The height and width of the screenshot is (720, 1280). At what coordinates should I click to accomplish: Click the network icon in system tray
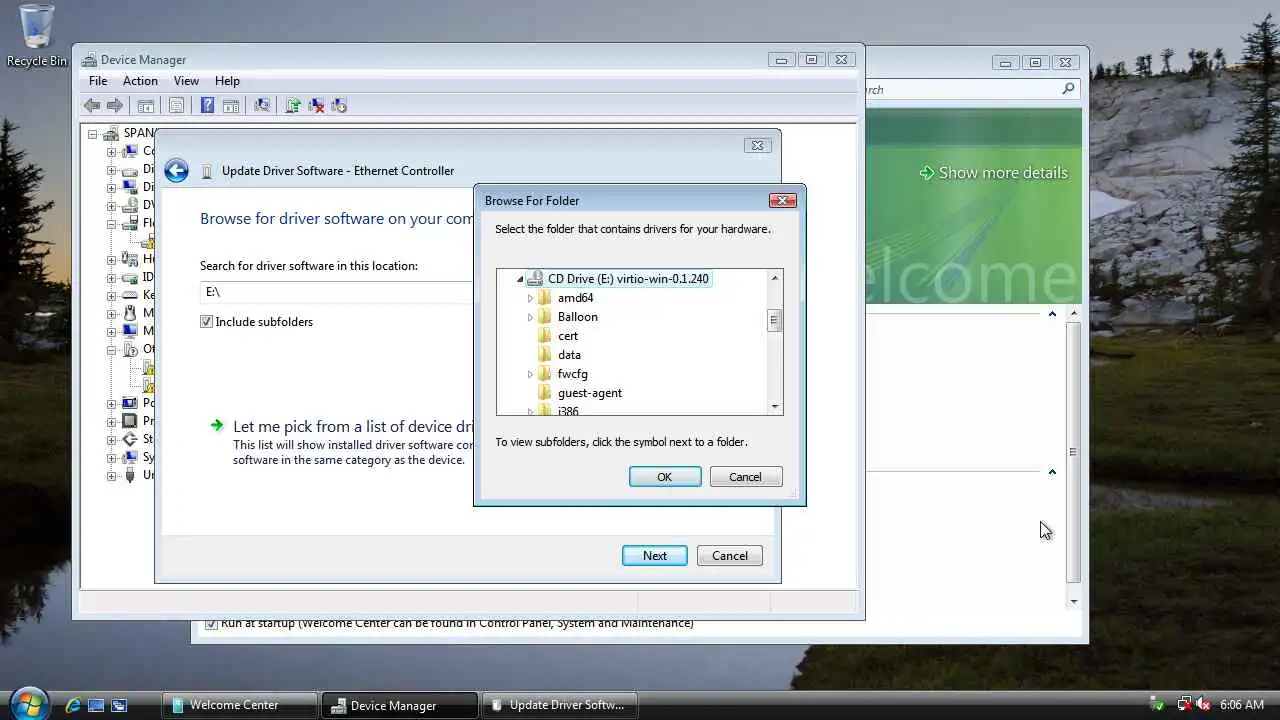(x=1184, y=705)
